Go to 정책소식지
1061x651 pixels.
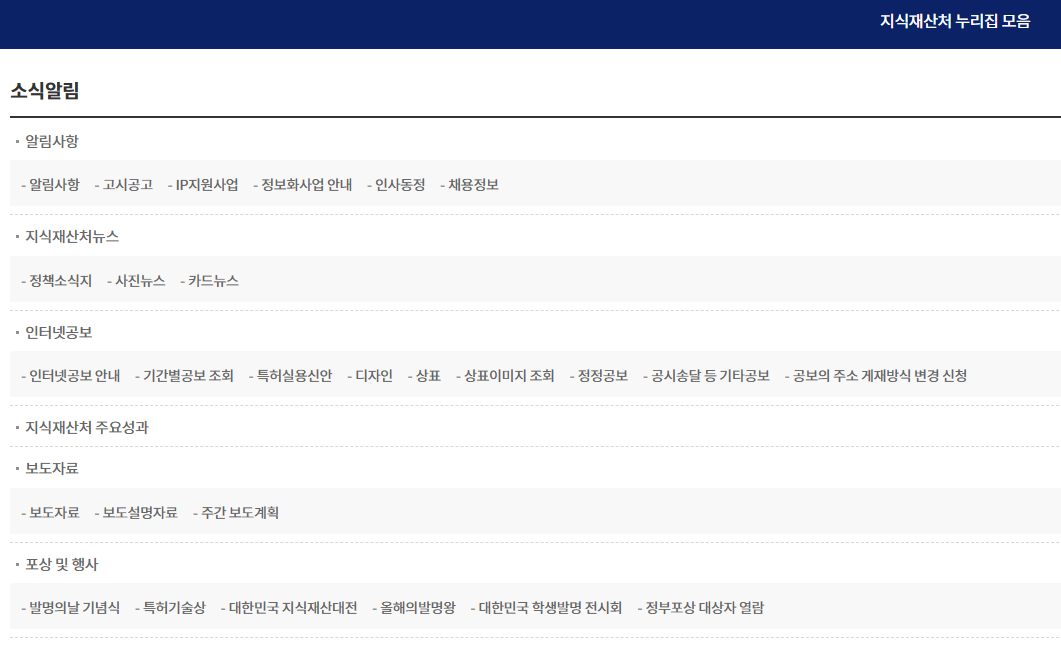coord(60,281)
